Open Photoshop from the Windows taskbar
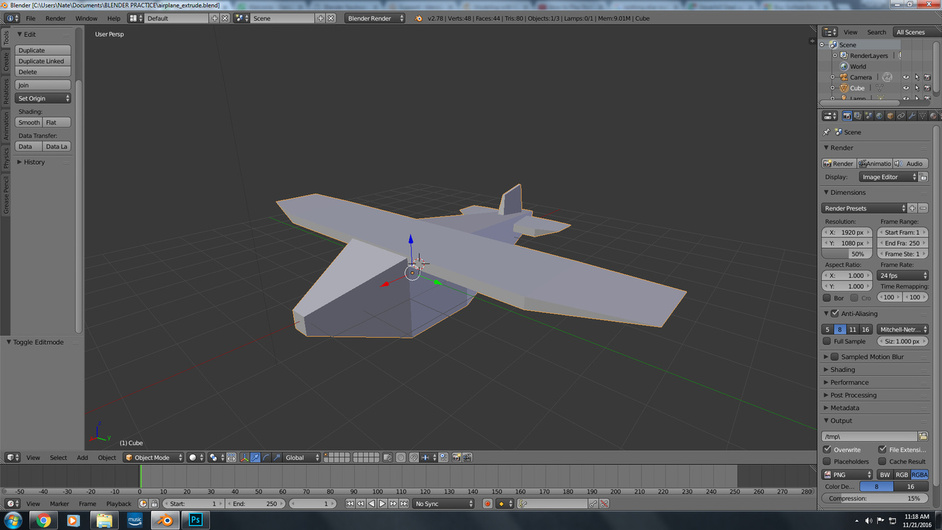942x530 pixels. tap(196, 520)
